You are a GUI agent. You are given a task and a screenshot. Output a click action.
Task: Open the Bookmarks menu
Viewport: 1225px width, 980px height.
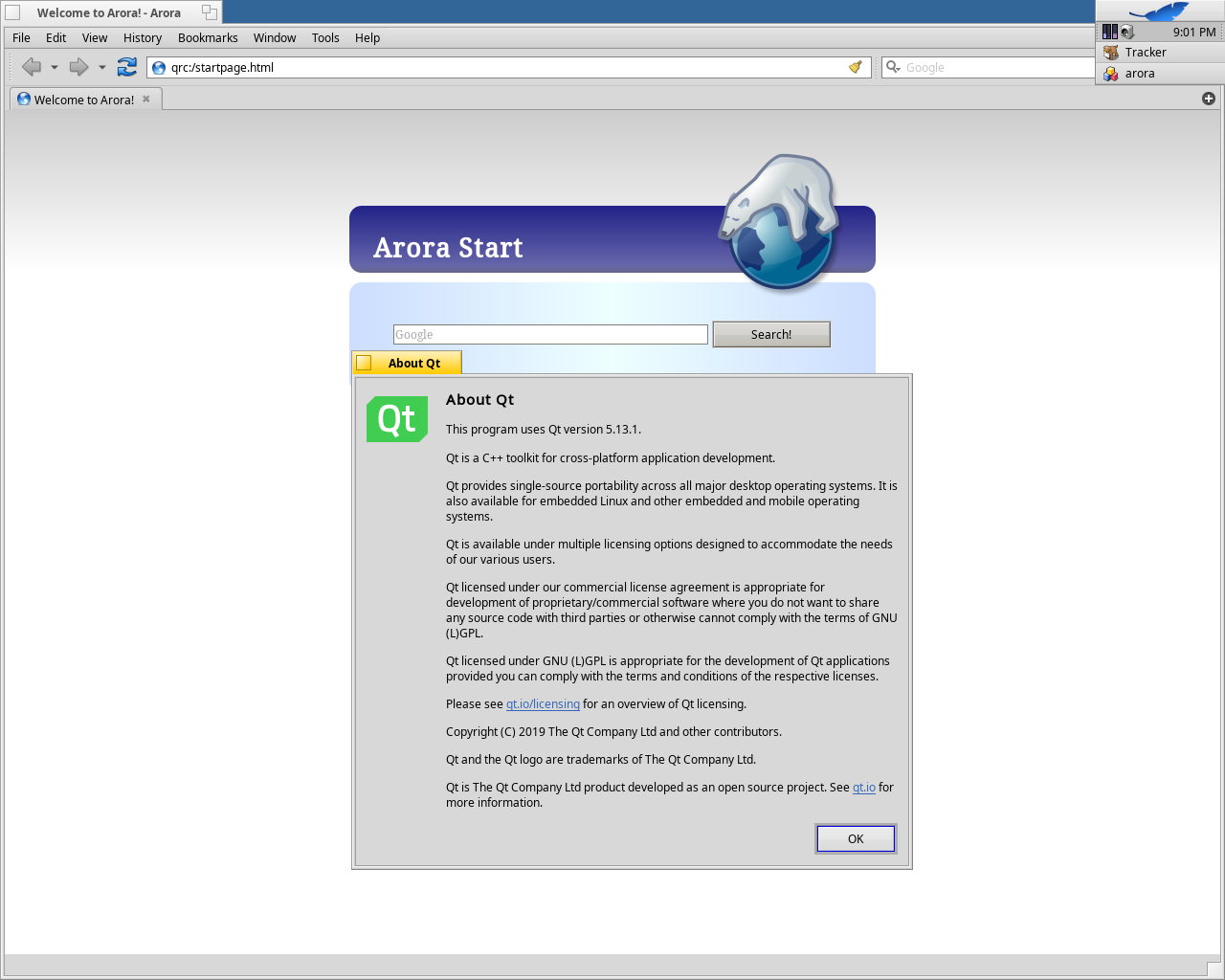(208, 38)
